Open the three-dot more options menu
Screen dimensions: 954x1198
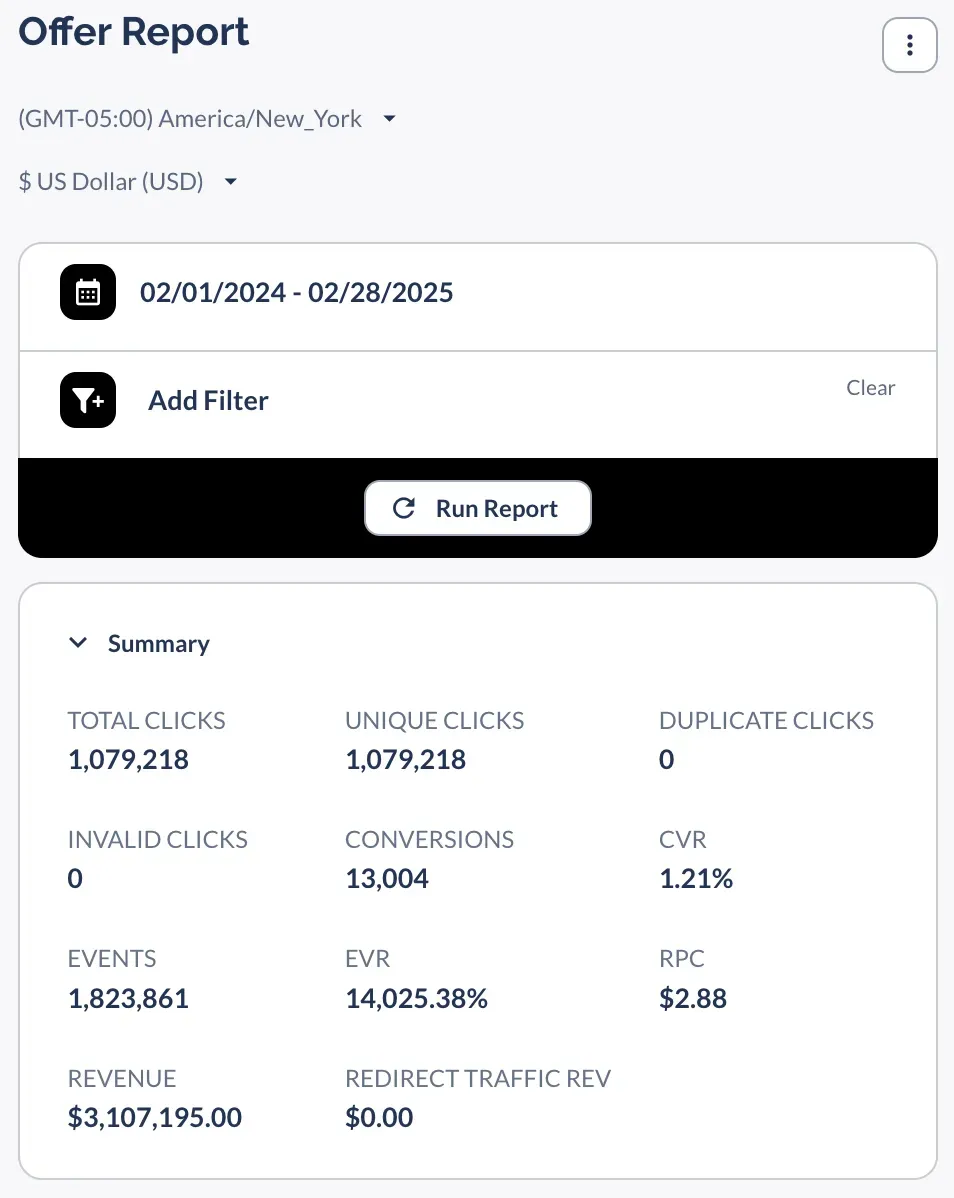pos(909,45)
